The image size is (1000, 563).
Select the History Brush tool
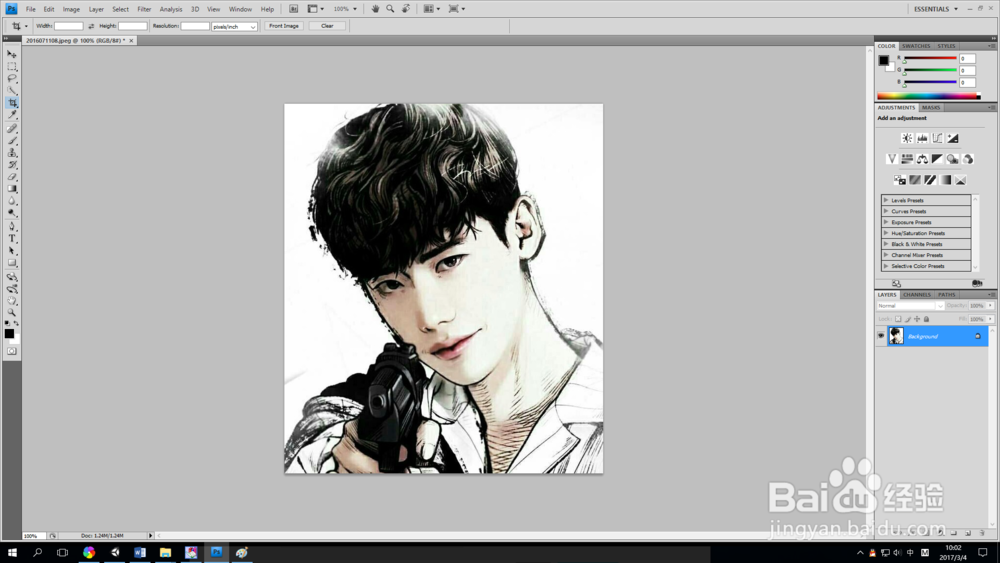coord(12,165)
